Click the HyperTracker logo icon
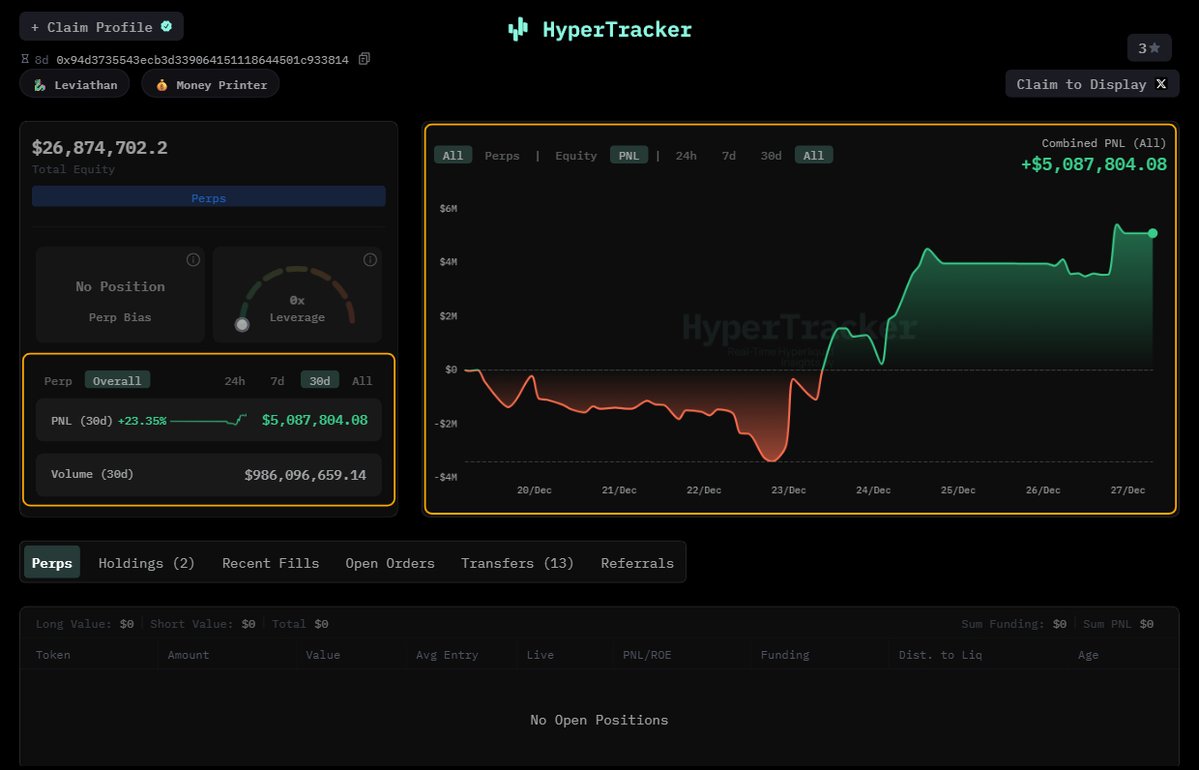The image size is (1199, 770). point(517,29)
